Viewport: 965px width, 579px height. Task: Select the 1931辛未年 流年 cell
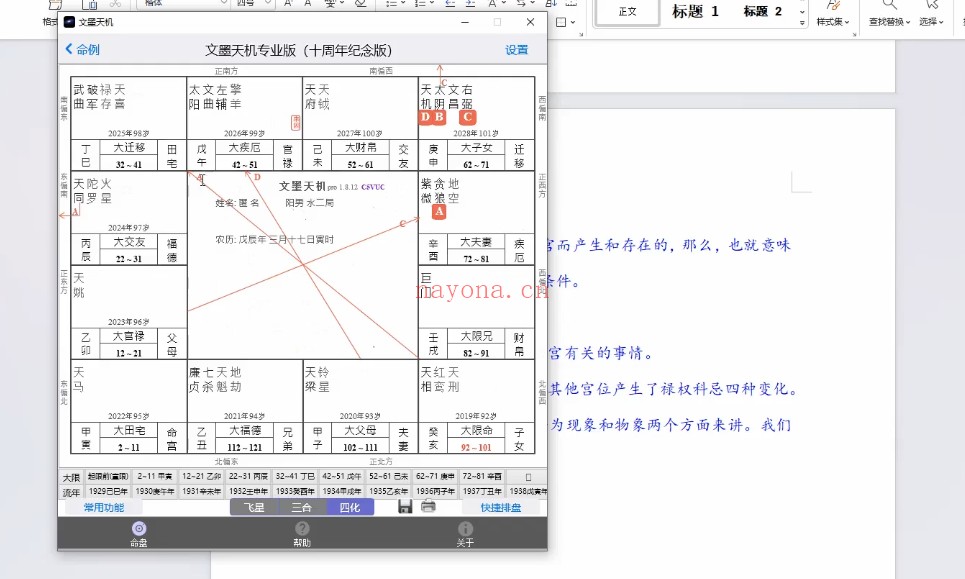201,492
